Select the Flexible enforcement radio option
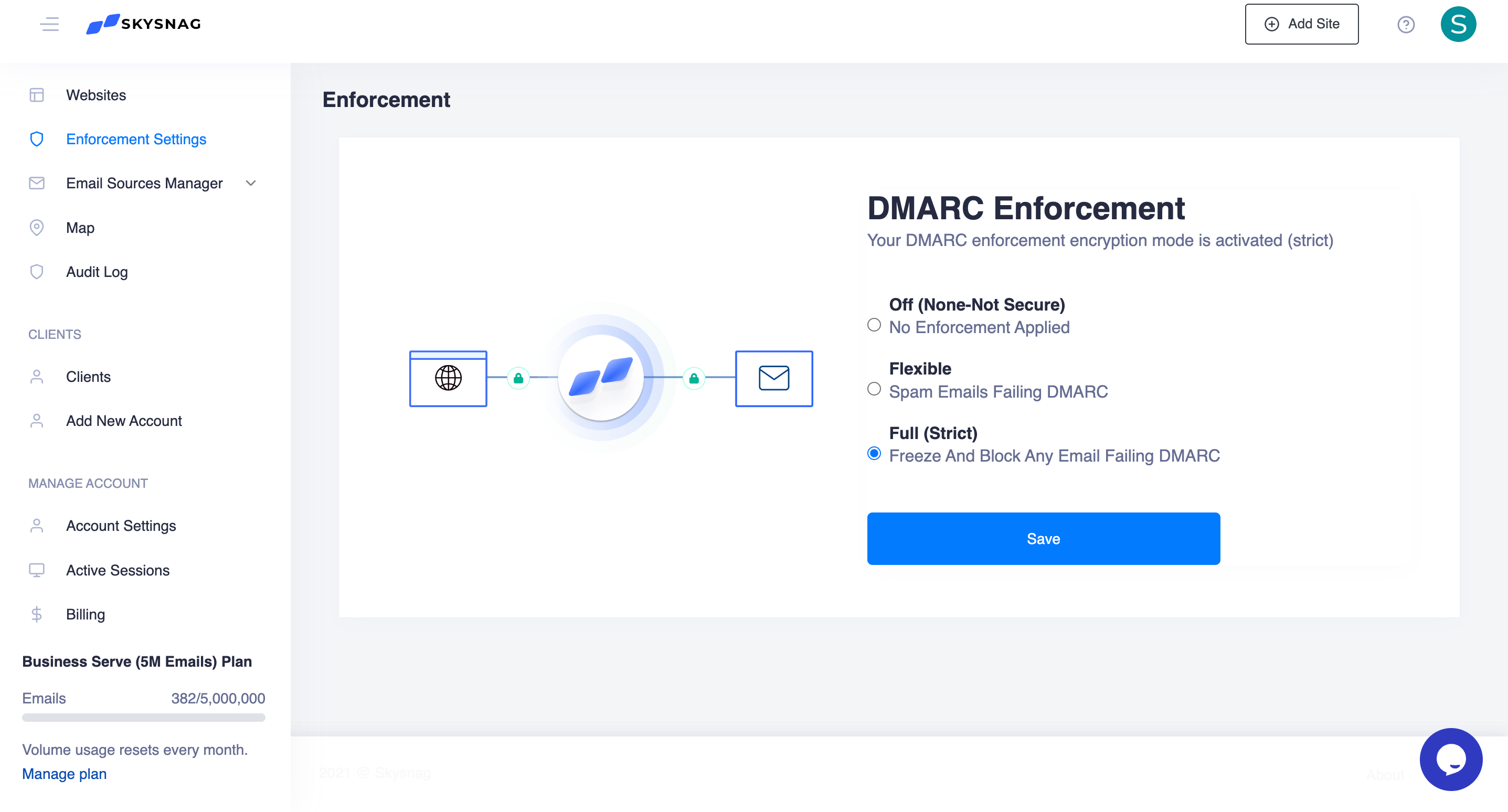The height and width of the screenshot is (812, 1508). 874,389
